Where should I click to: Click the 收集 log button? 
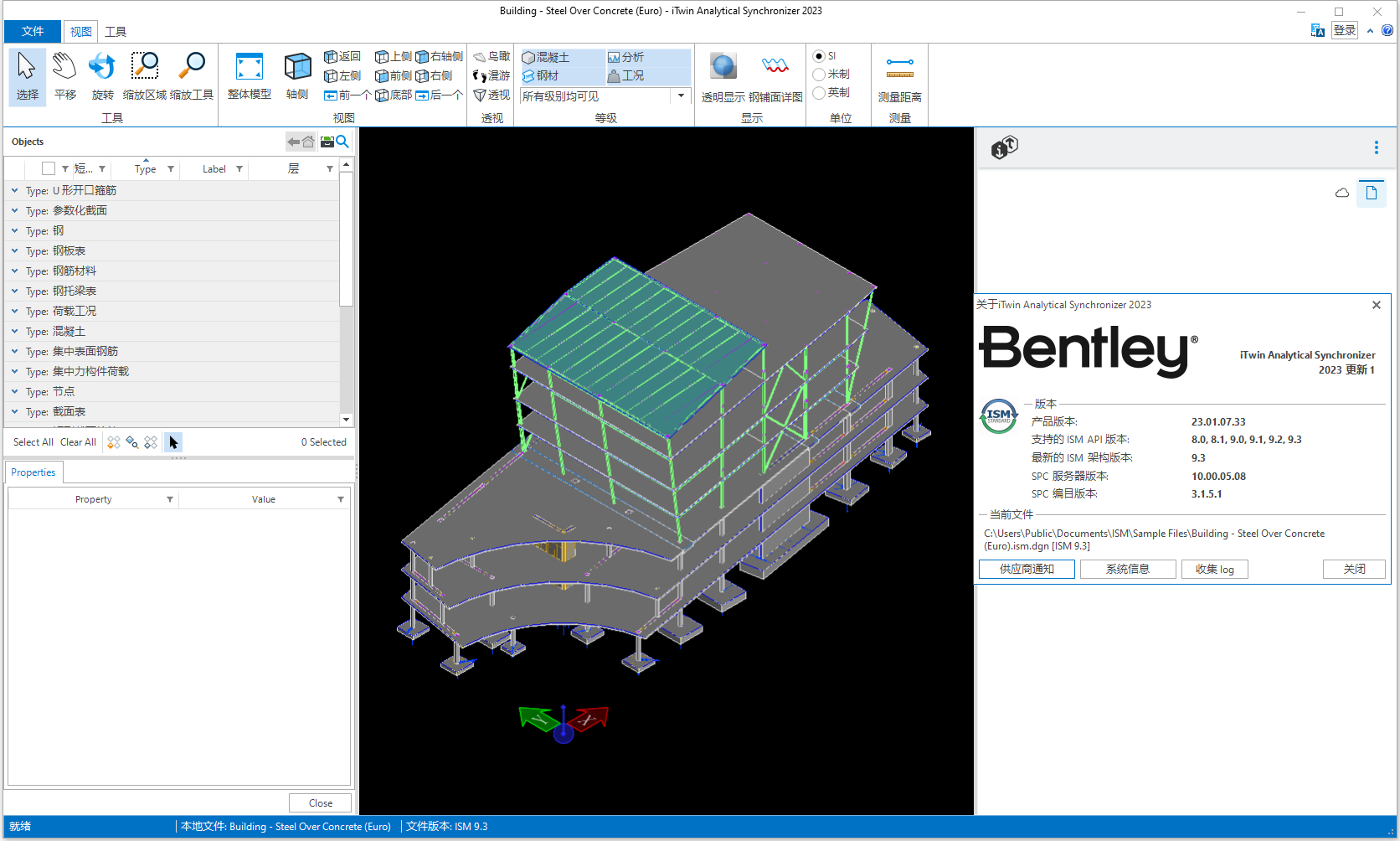click(1215, 570)
